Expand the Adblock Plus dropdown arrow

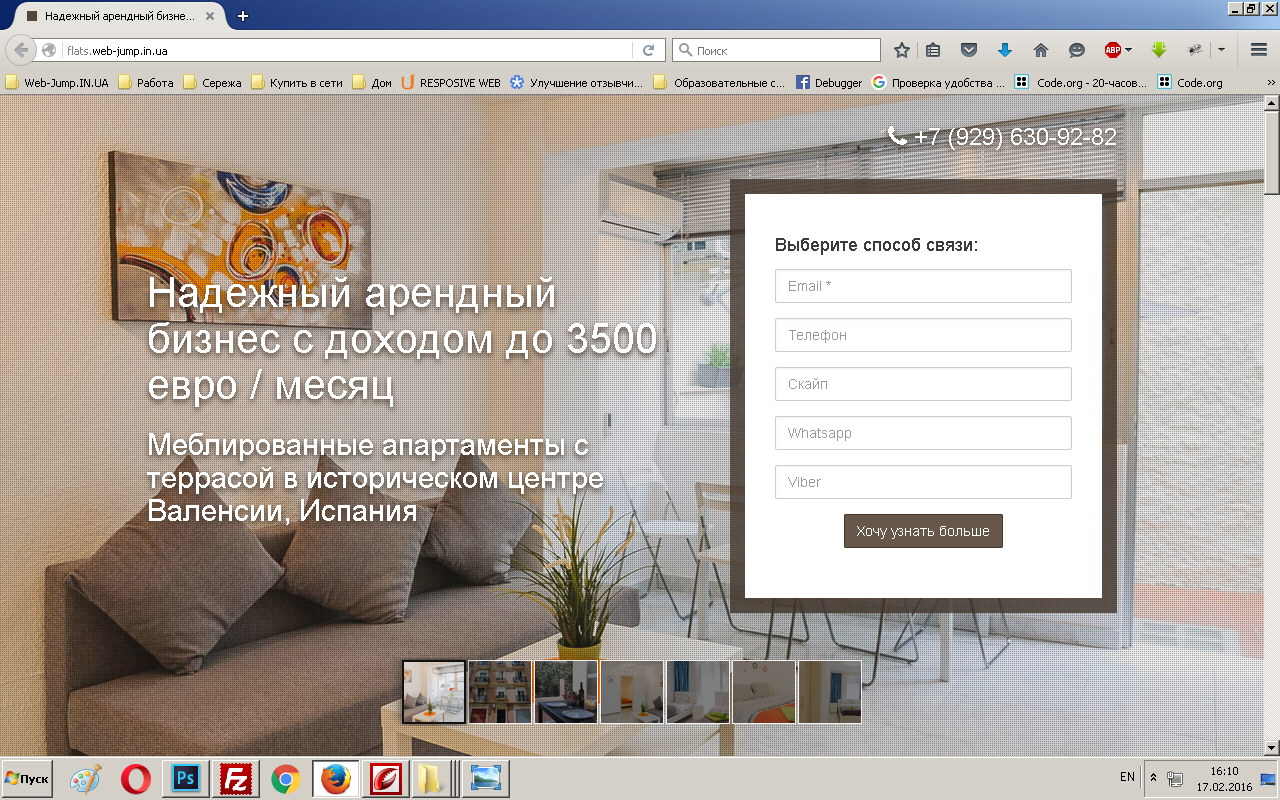coord(1129,50)
